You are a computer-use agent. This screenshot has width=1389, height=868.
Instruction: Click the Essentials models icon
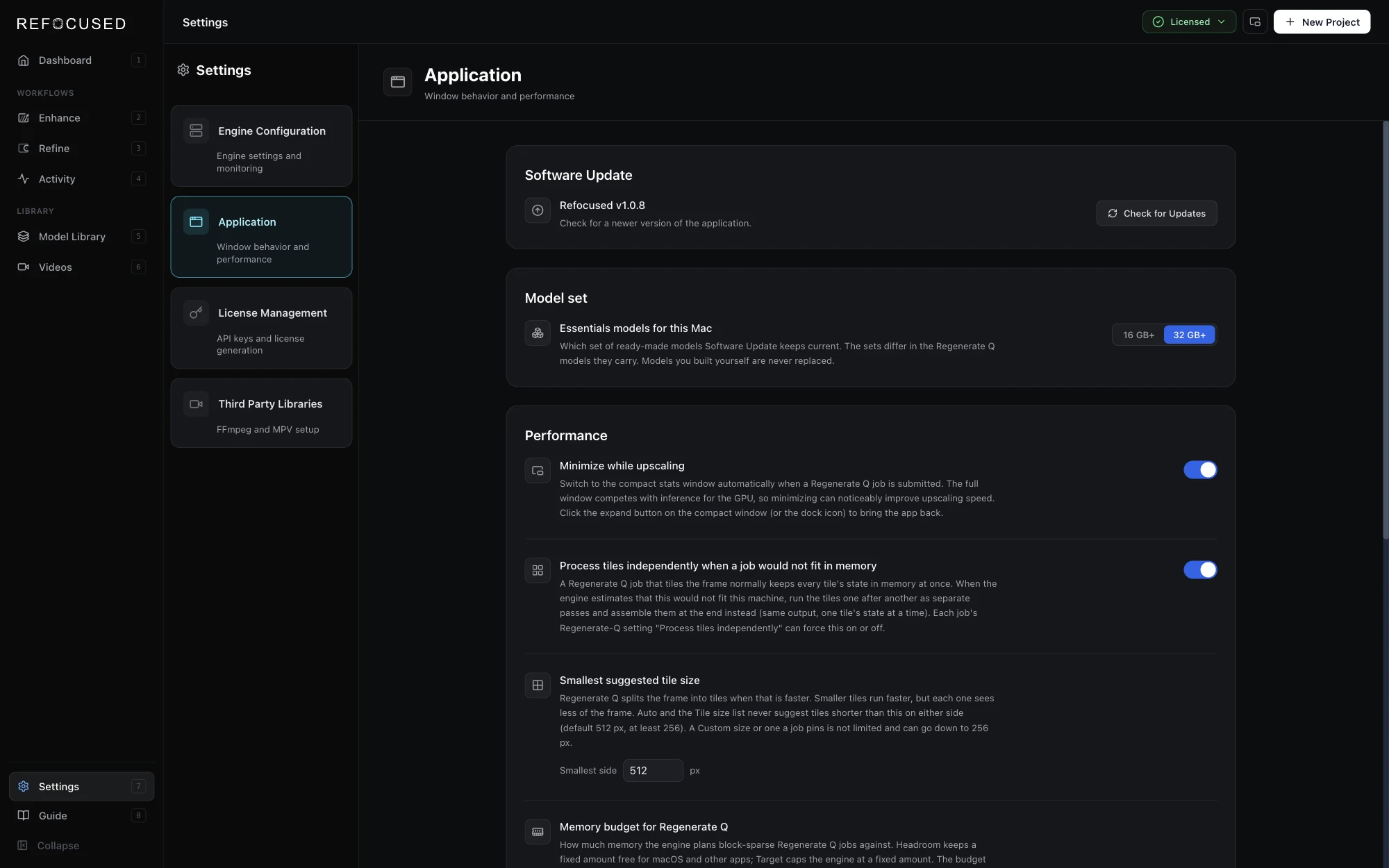538,333
